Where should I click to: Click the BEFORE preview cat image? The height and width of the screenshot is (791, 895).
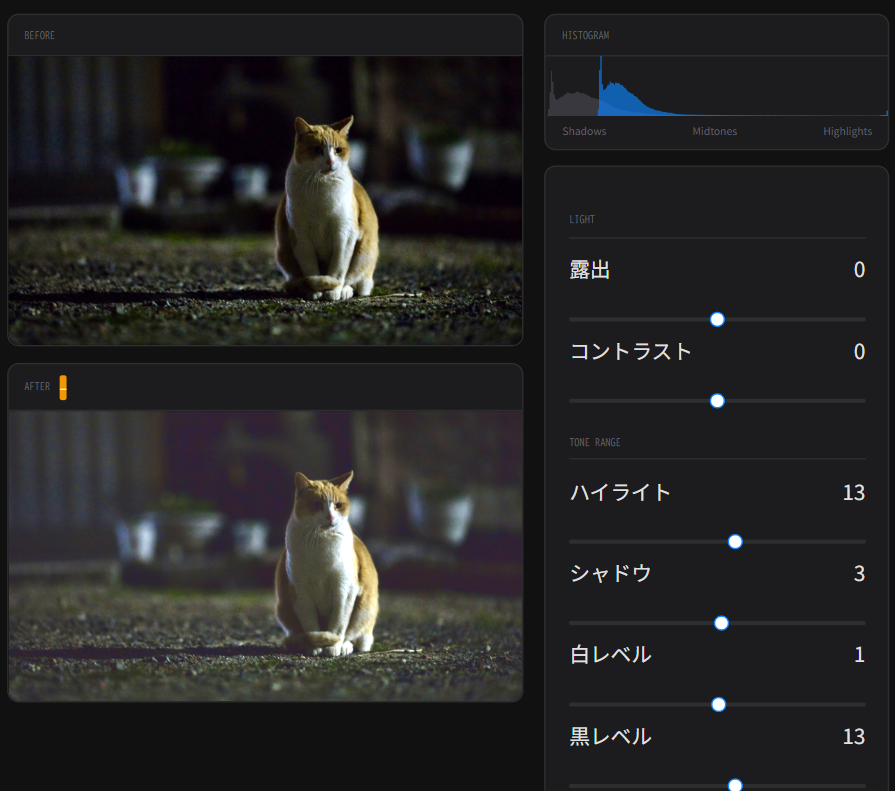[x=265, y=200]
